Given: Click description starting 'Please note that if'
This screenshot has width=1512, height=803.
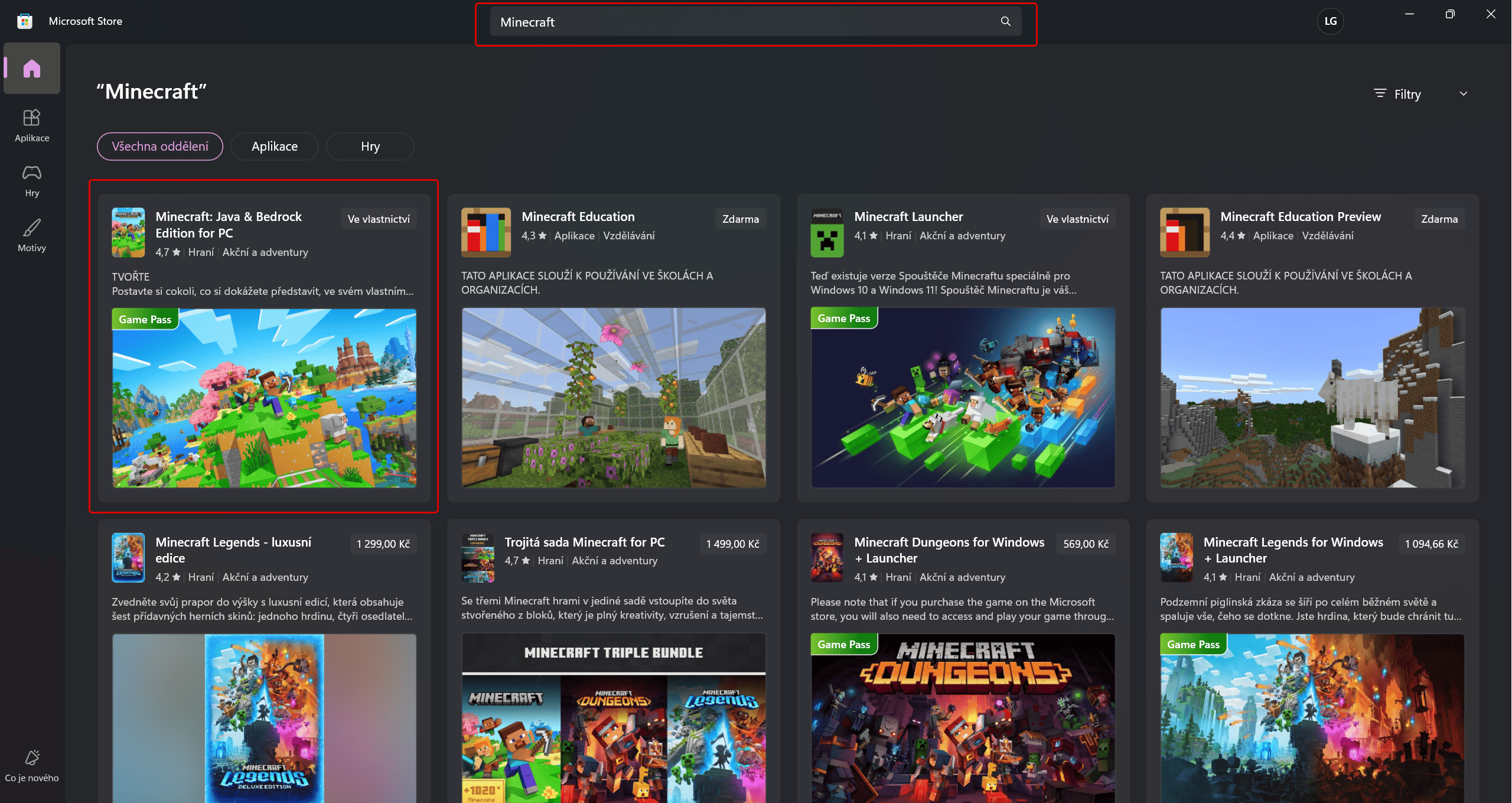Looking at the screenshot, I should tap(962, 609).
